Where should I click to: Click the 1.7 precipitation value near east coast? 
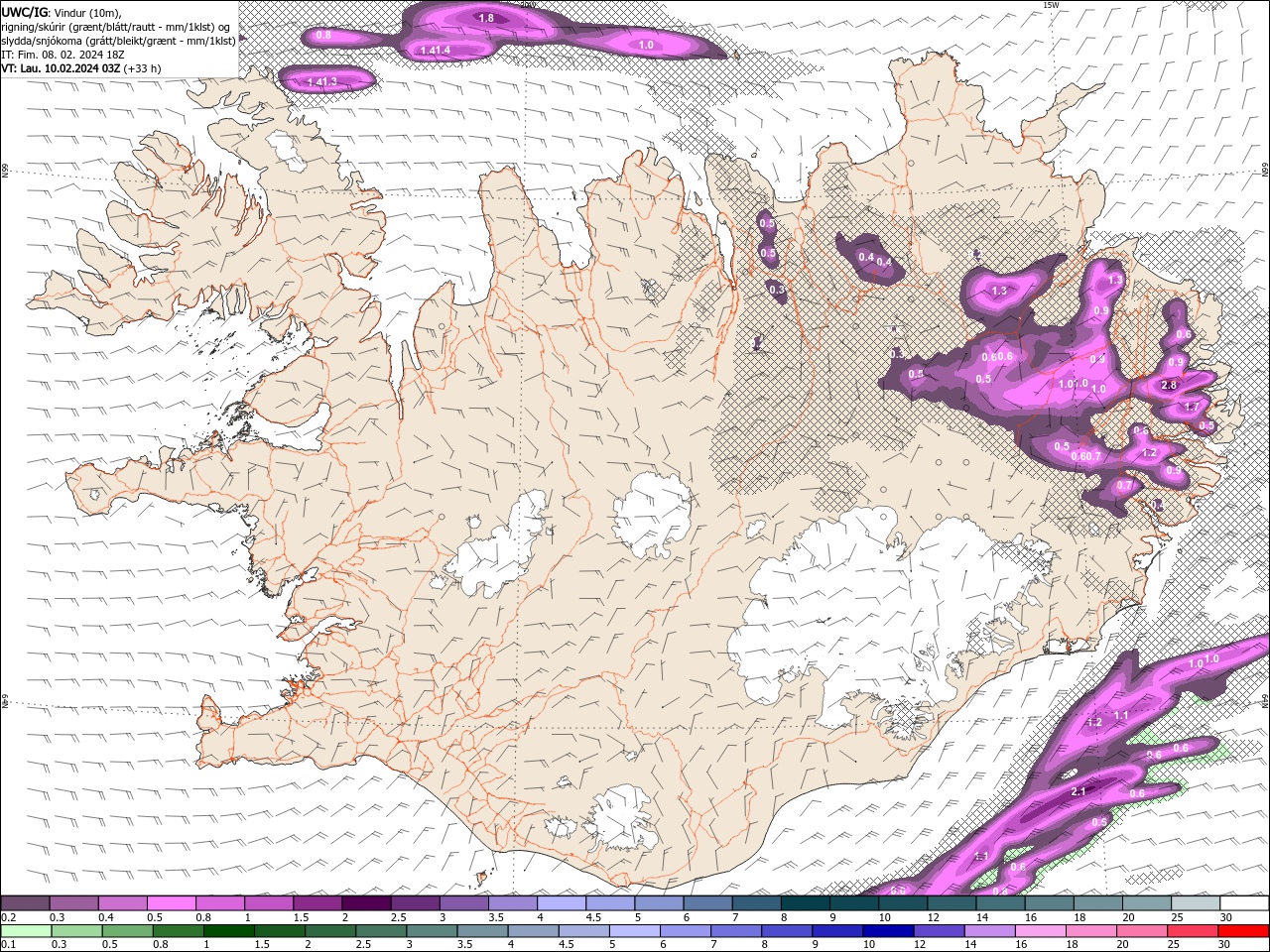[1191, 407]
